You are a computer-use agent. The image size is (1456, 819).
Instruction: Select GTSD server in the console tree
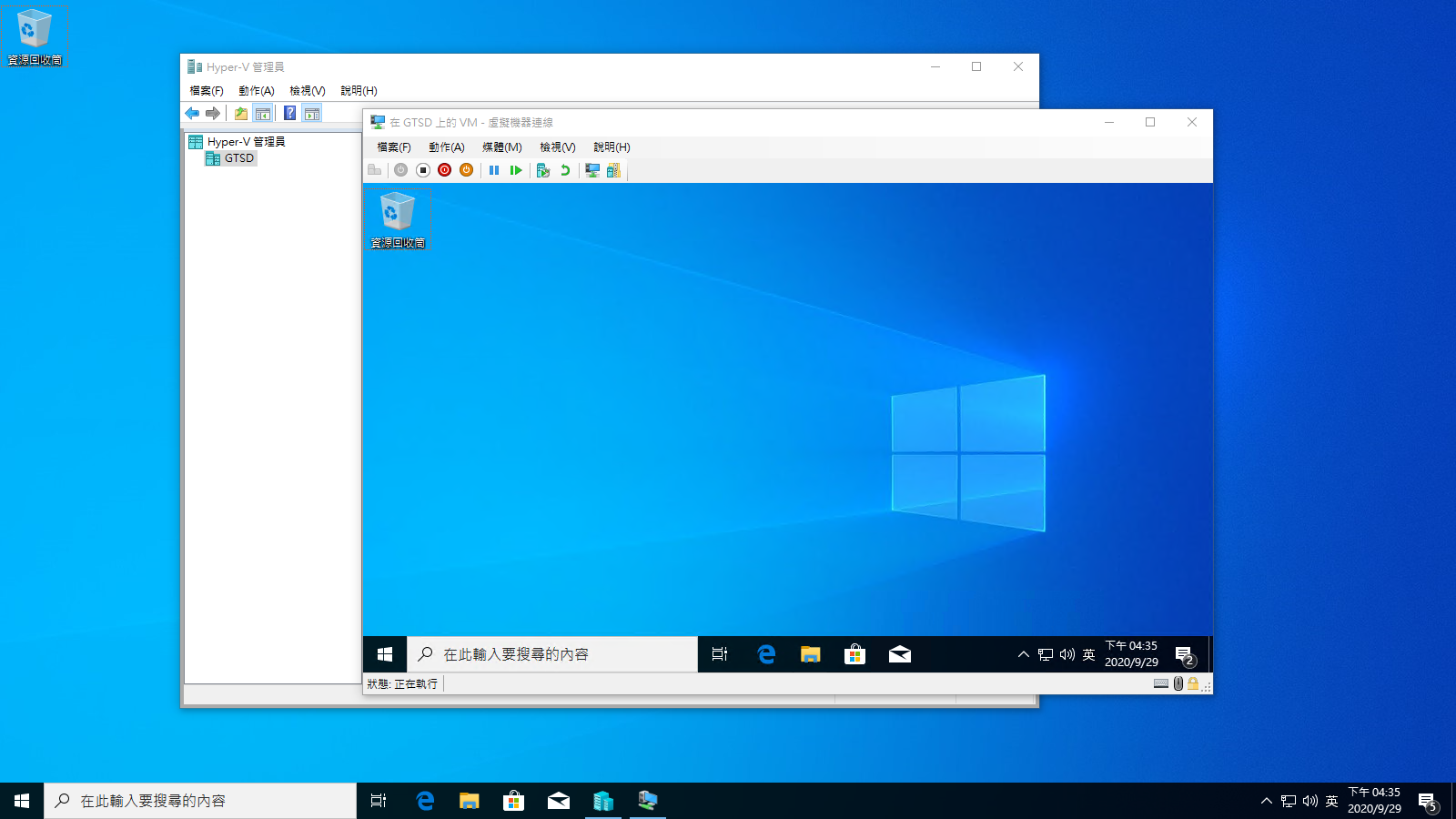(x=238, y=158)
